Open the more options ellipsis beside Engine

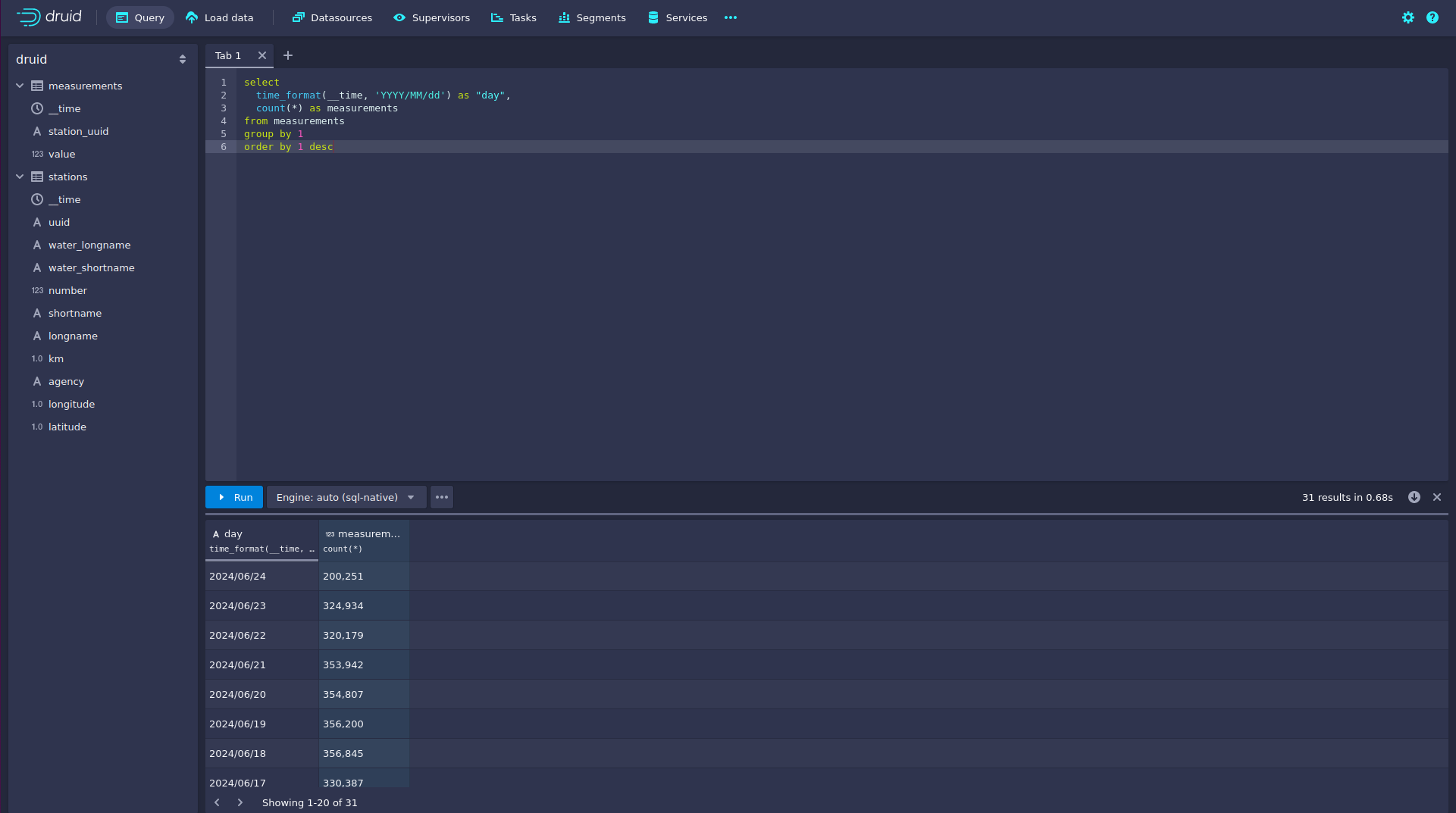point(442,497)
